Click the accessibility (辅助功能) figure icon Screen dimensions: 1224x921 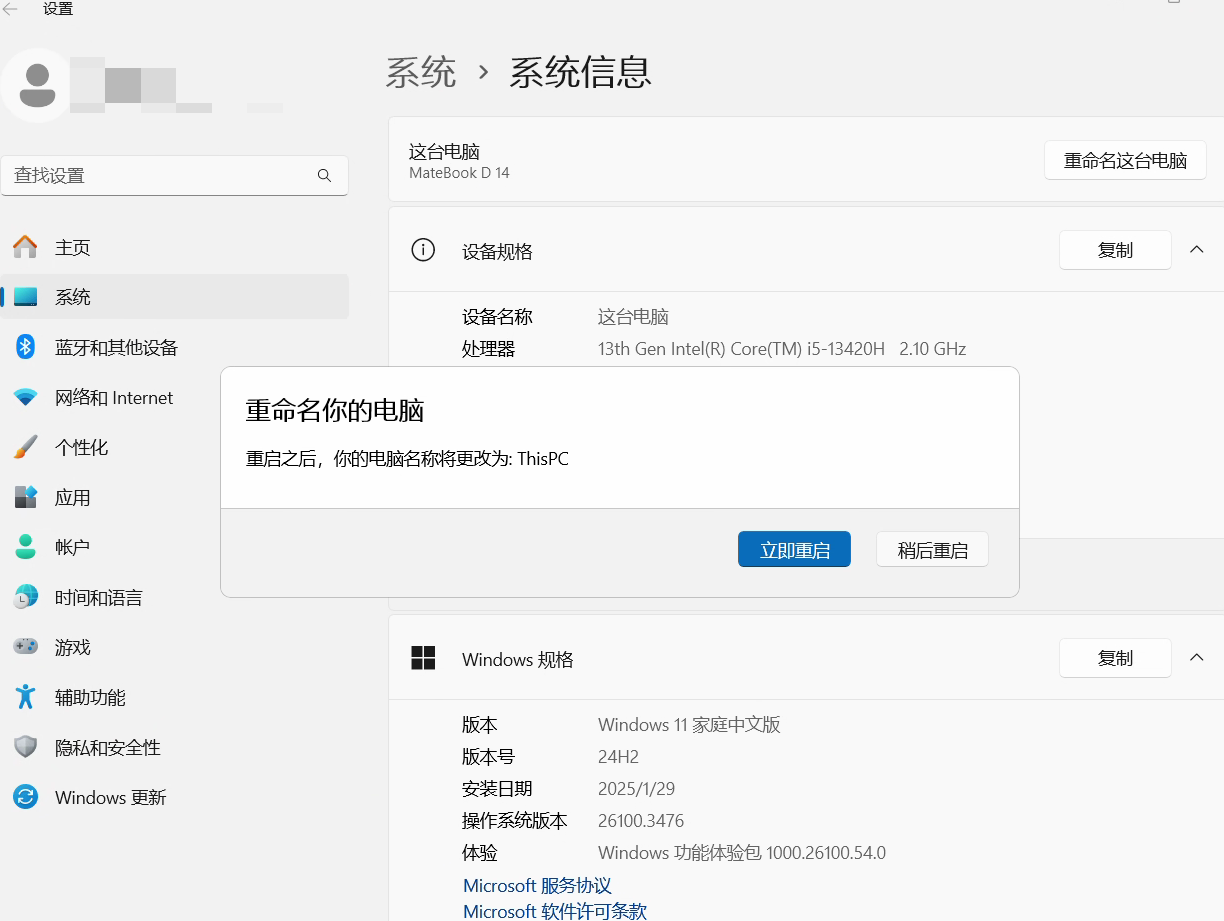(25, 697)
